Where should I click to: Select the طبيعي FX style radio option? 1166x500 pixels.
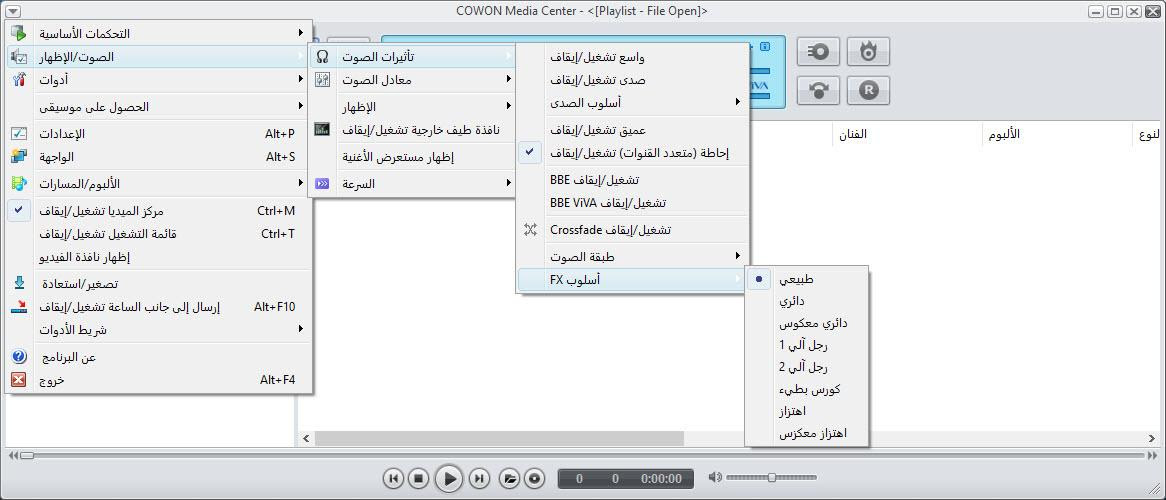coord(807,279)
